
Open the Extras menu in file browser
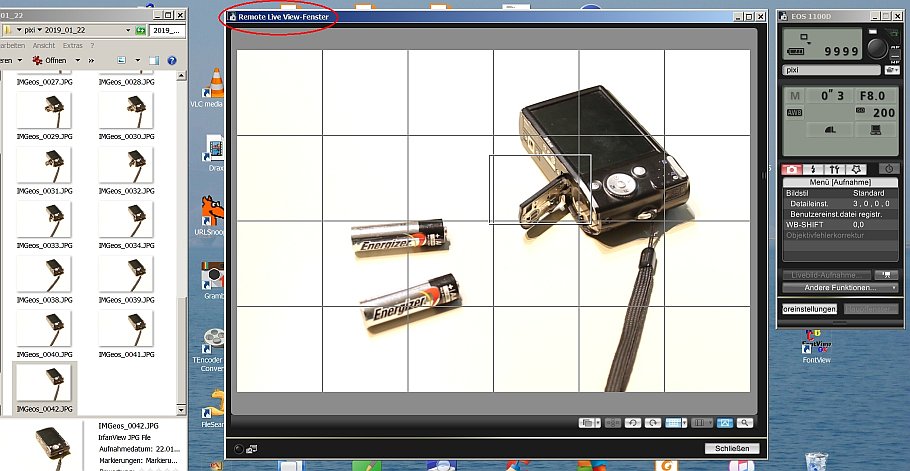tap(73, 45)
